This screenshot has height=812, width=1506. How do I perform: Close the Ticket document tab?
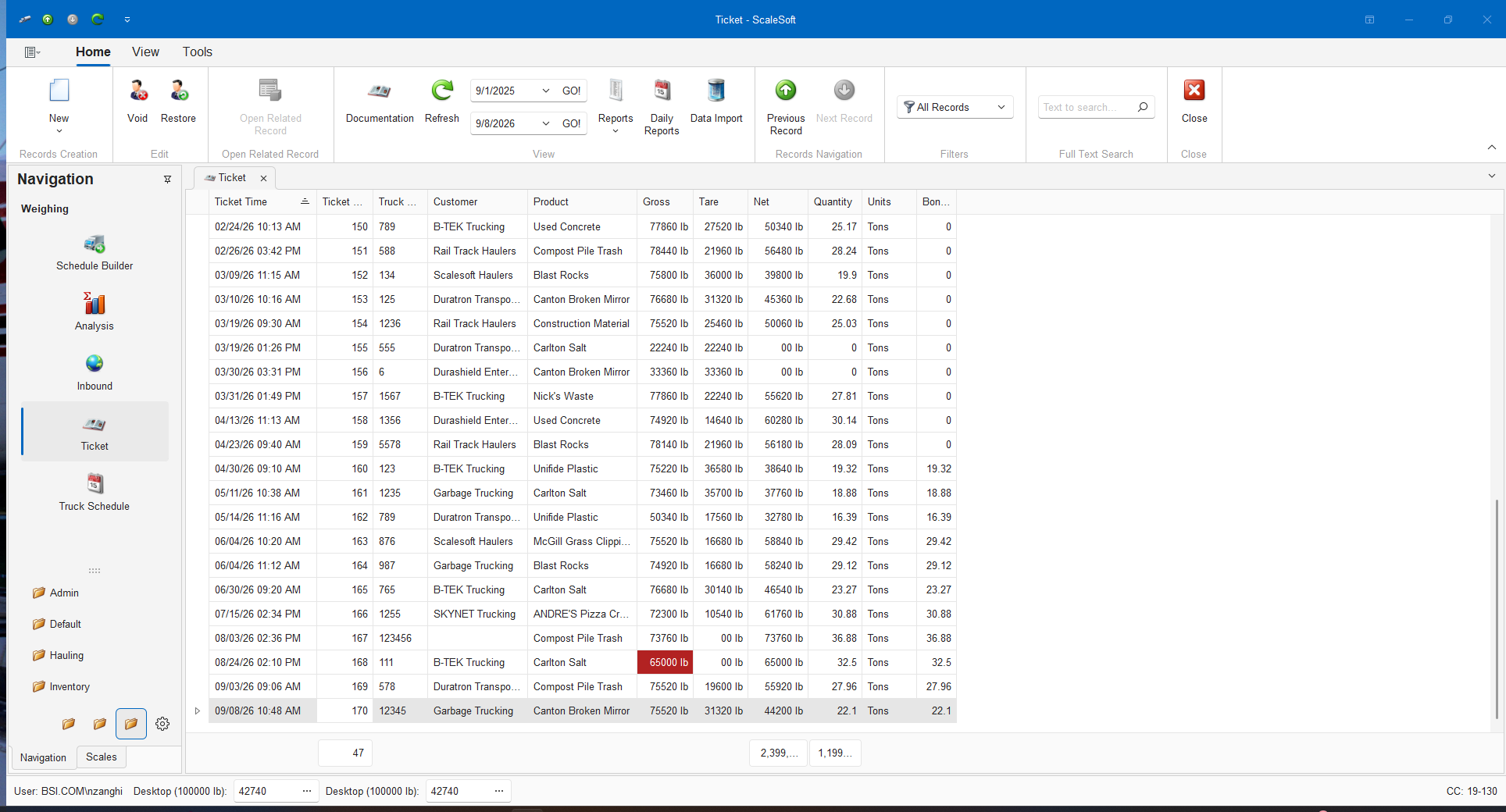pyautogui.click(x=264, y=178)
